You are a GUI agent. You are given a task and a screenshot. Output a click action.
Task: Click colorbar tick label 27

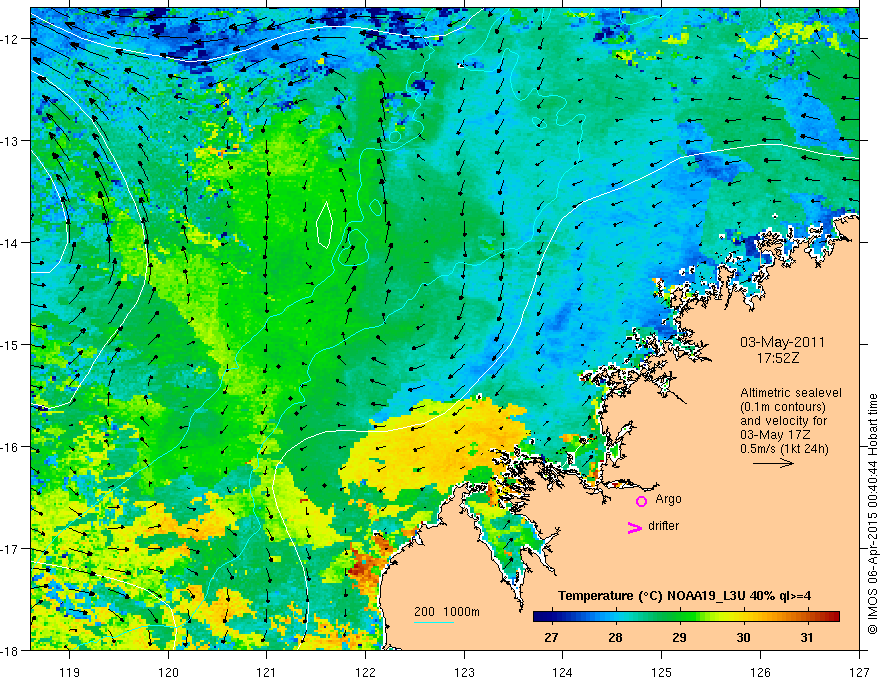551,637
